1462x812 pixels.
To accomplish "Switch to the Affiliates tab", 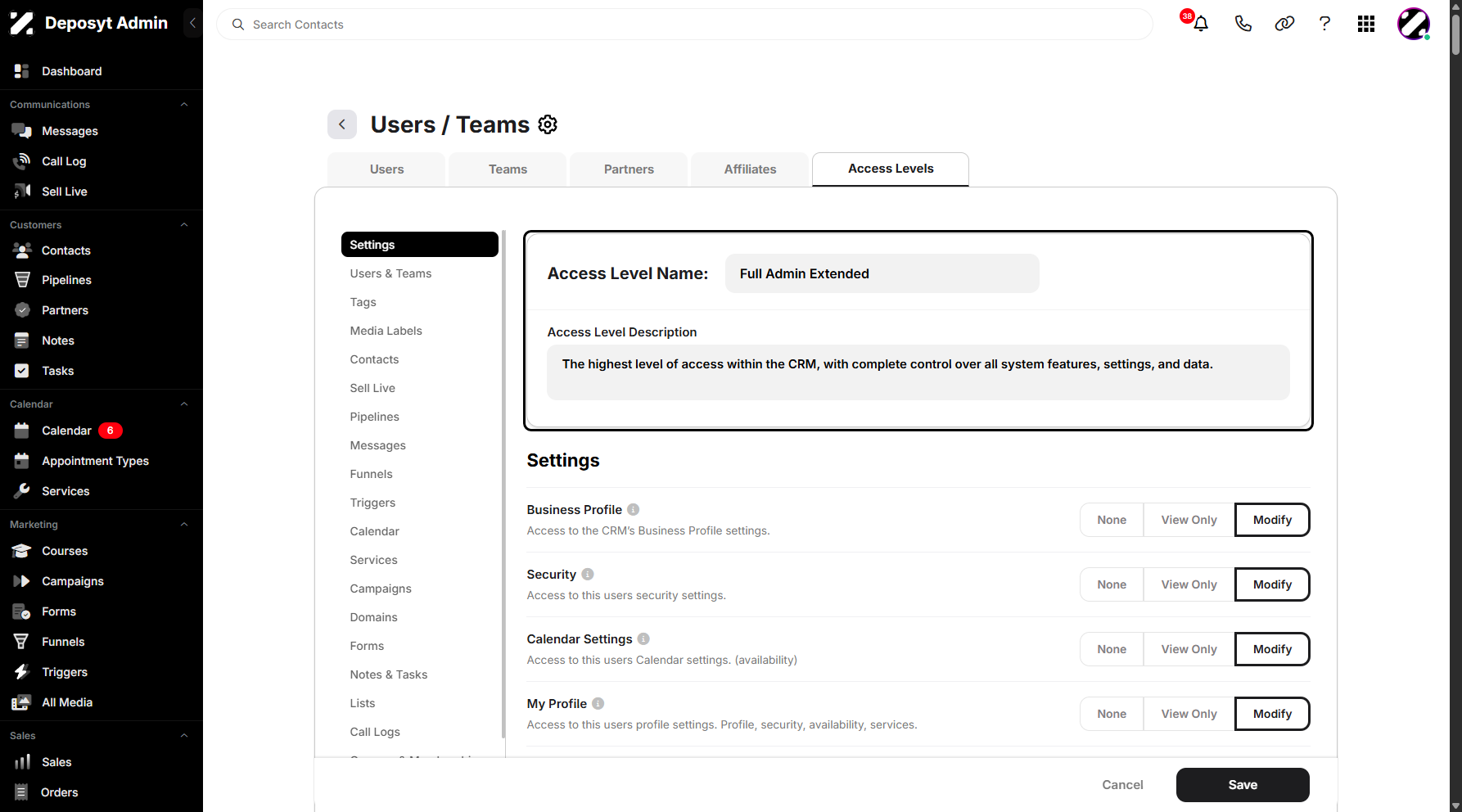I will coord(750,169).
